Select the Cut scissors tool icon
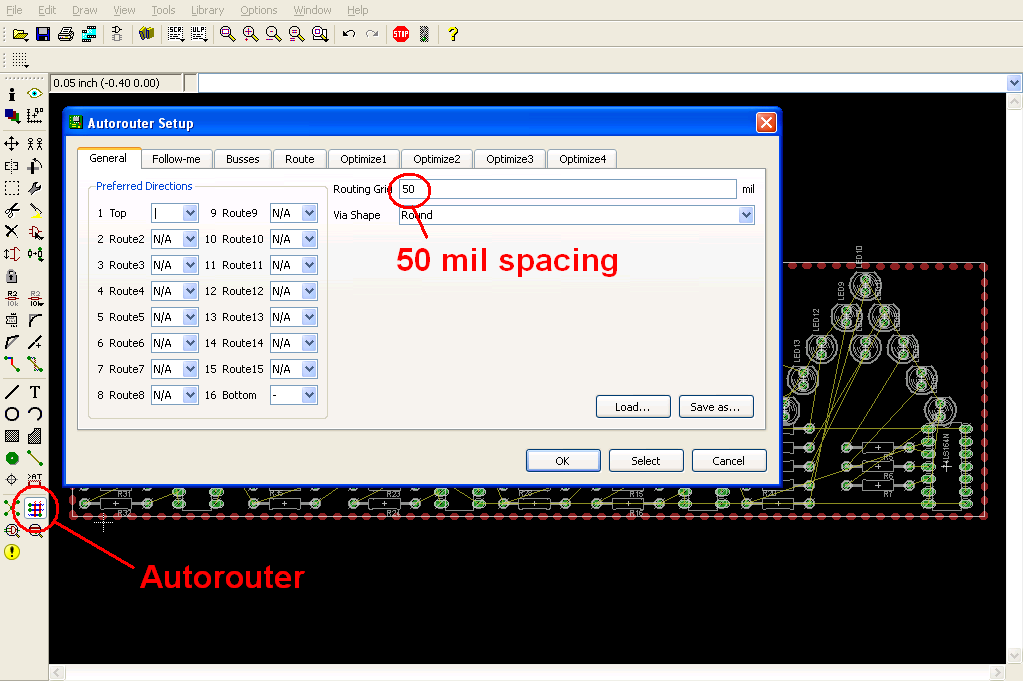1024x681 pixels. pos(12,210)
